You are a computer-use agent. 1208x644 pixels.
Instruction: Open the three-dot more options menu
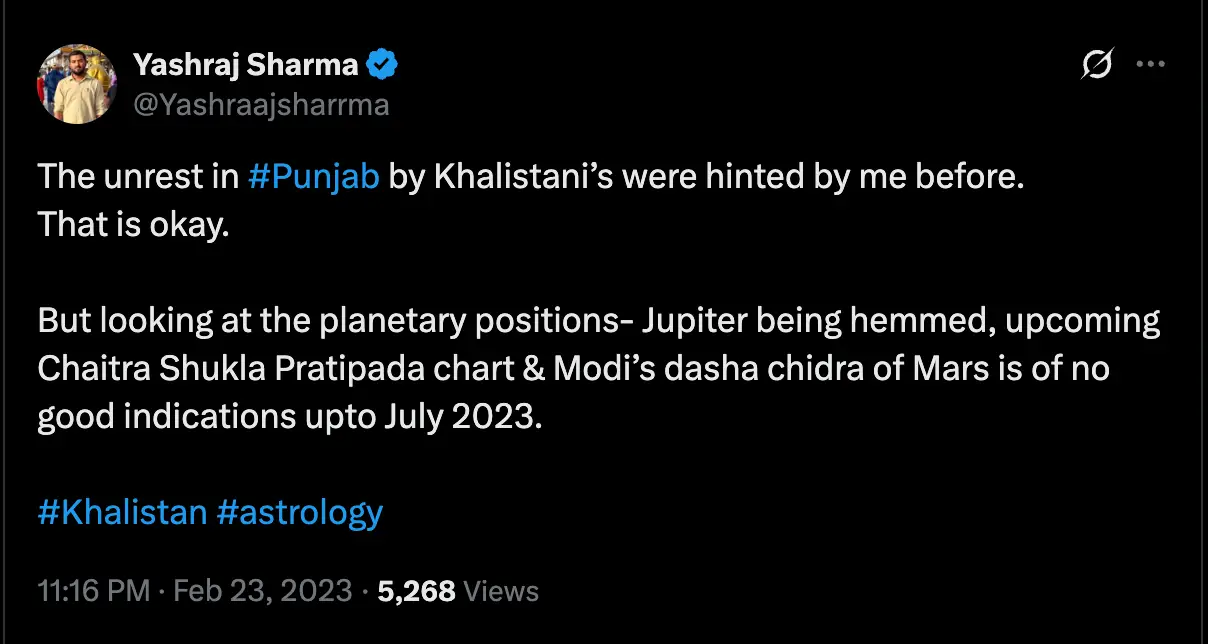(1152, 65)
